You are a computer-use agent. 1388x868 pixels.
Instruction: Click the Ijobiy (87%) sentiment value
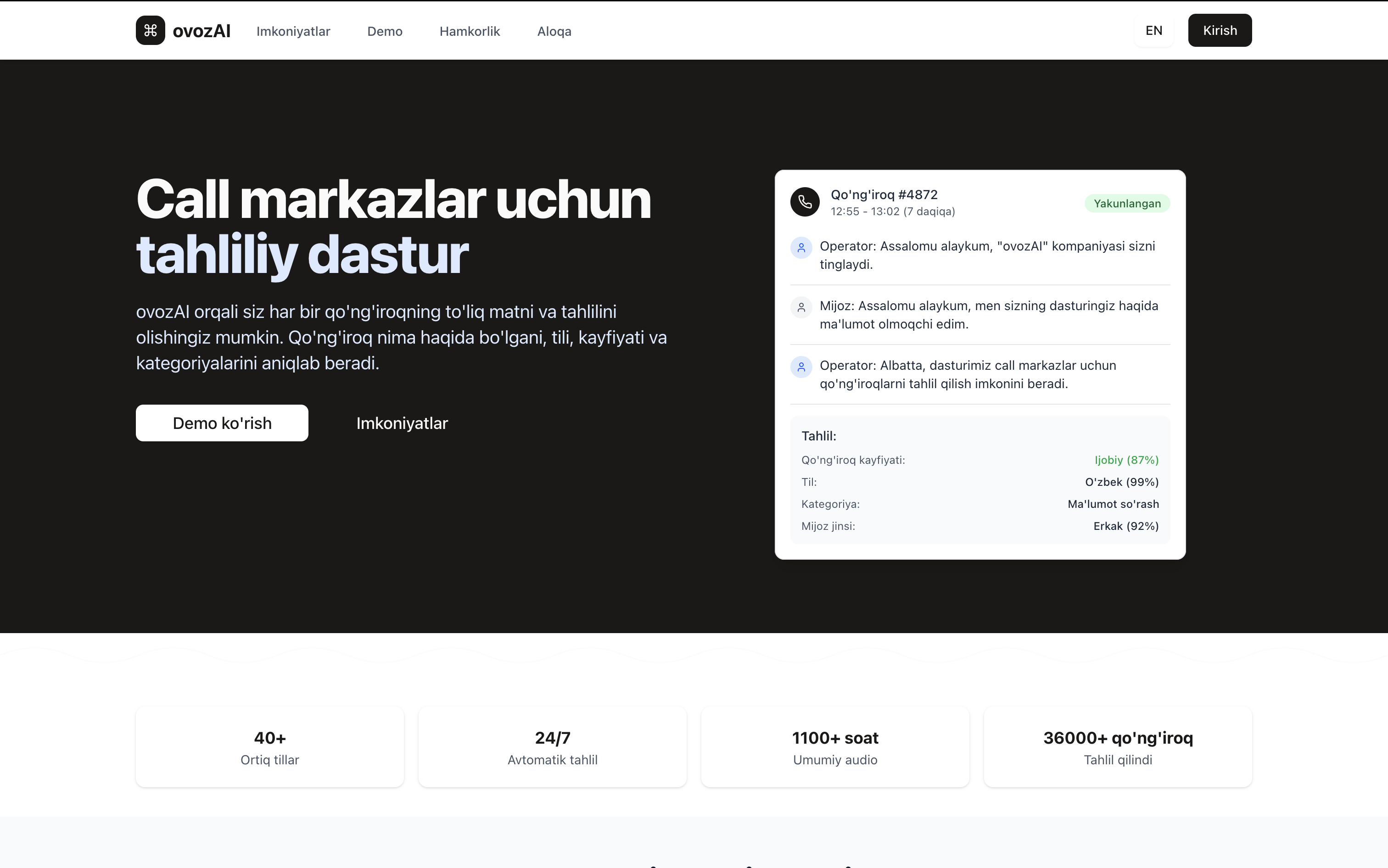point(1125,460)
